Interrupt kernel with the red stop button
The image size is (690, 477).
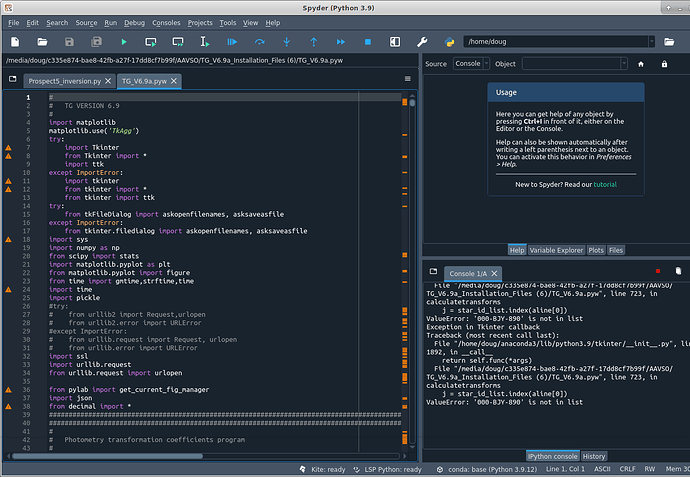(x=658, y=271)
